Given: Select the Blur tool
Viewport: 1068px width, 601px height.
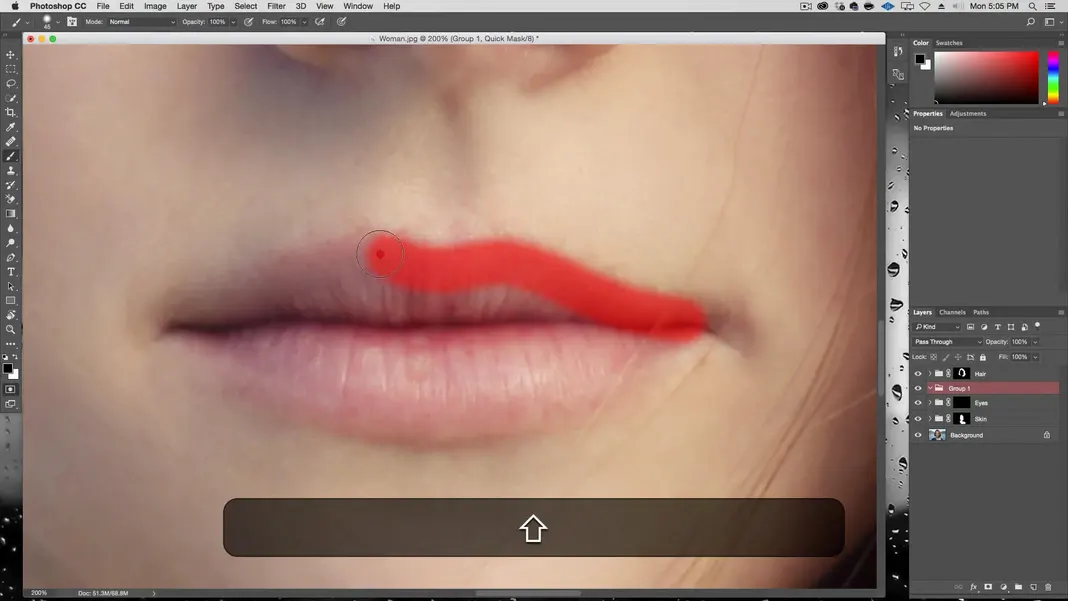Looking at the screenshot, I should point(10,228).
